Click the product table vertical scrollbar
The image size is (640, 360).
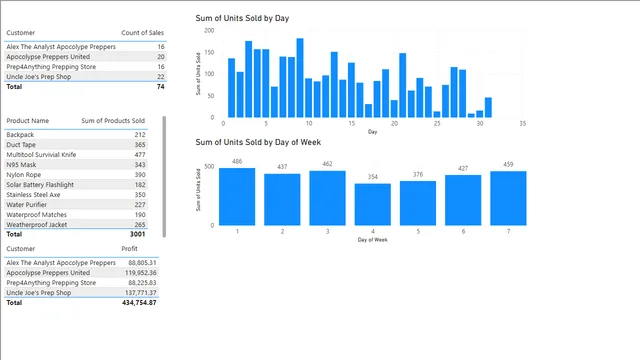164,176
